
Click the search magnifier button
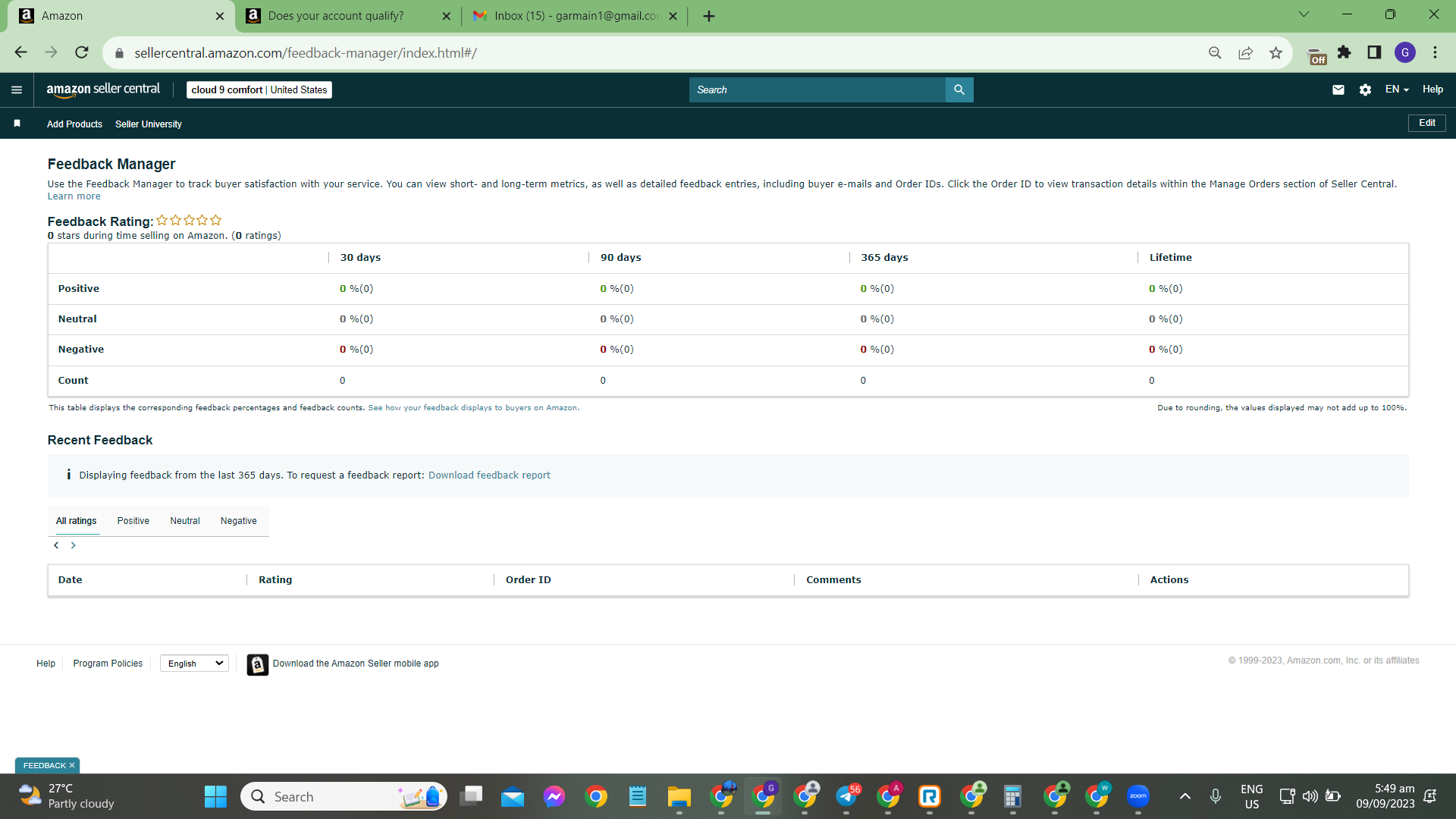[x=959, y=89]
